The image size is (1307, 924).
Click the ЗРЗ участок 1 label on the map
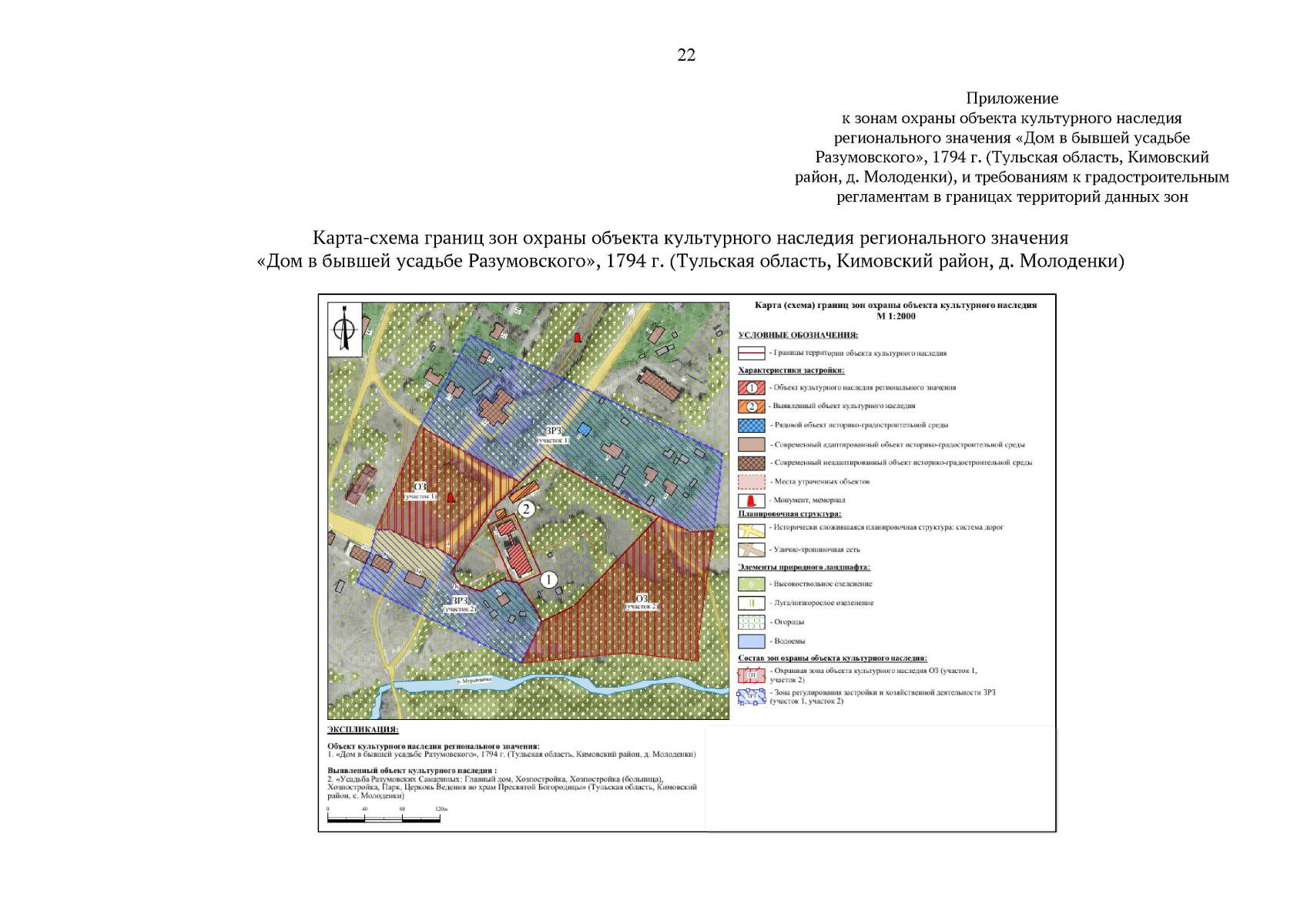click(553, 435)
